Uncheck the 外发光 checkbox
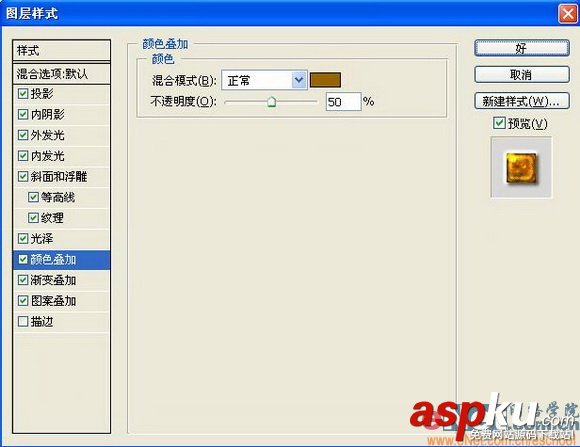 tap(23, 135)
